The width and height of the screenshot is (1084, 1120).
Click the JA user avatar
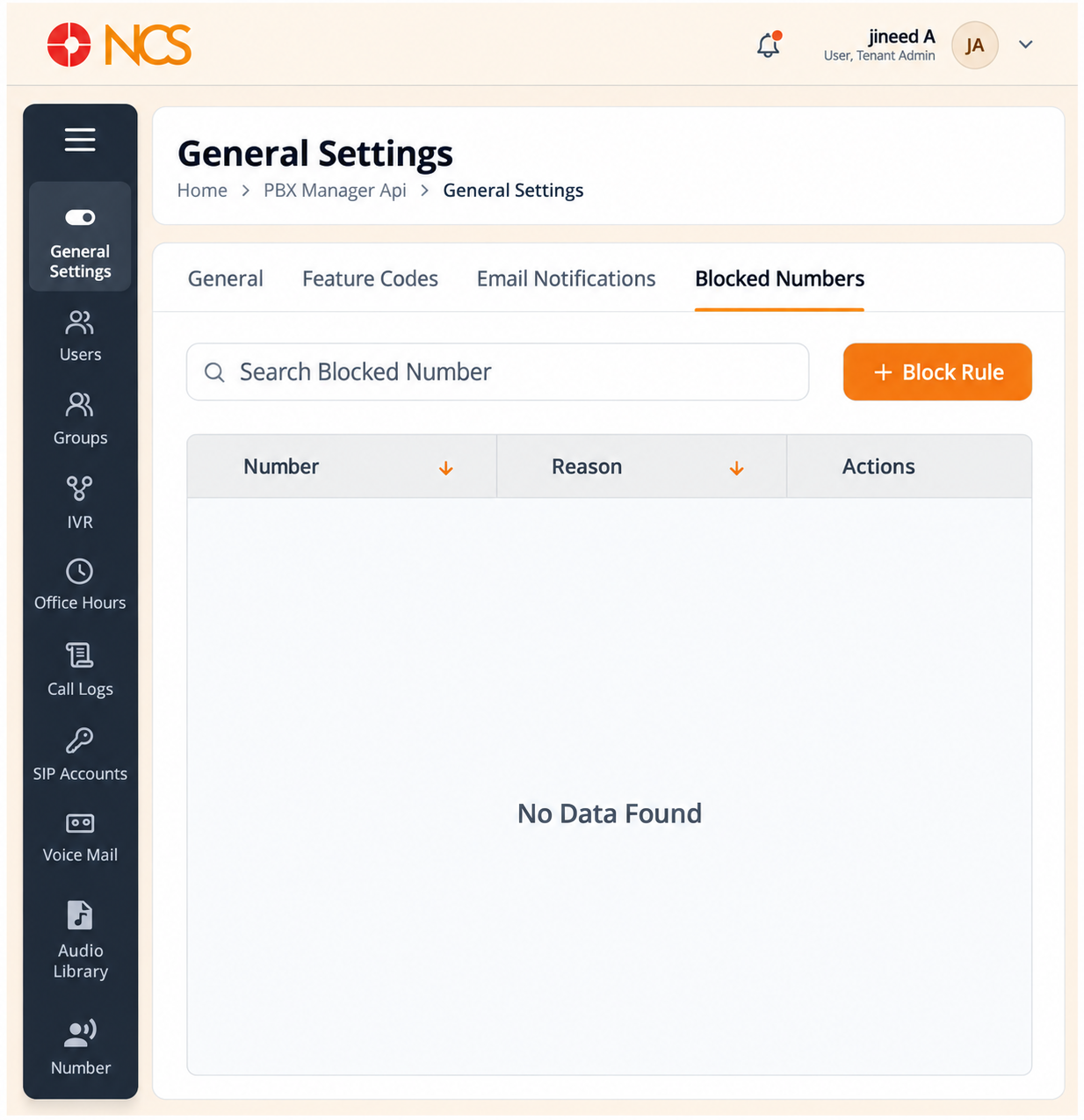point(974,45)
